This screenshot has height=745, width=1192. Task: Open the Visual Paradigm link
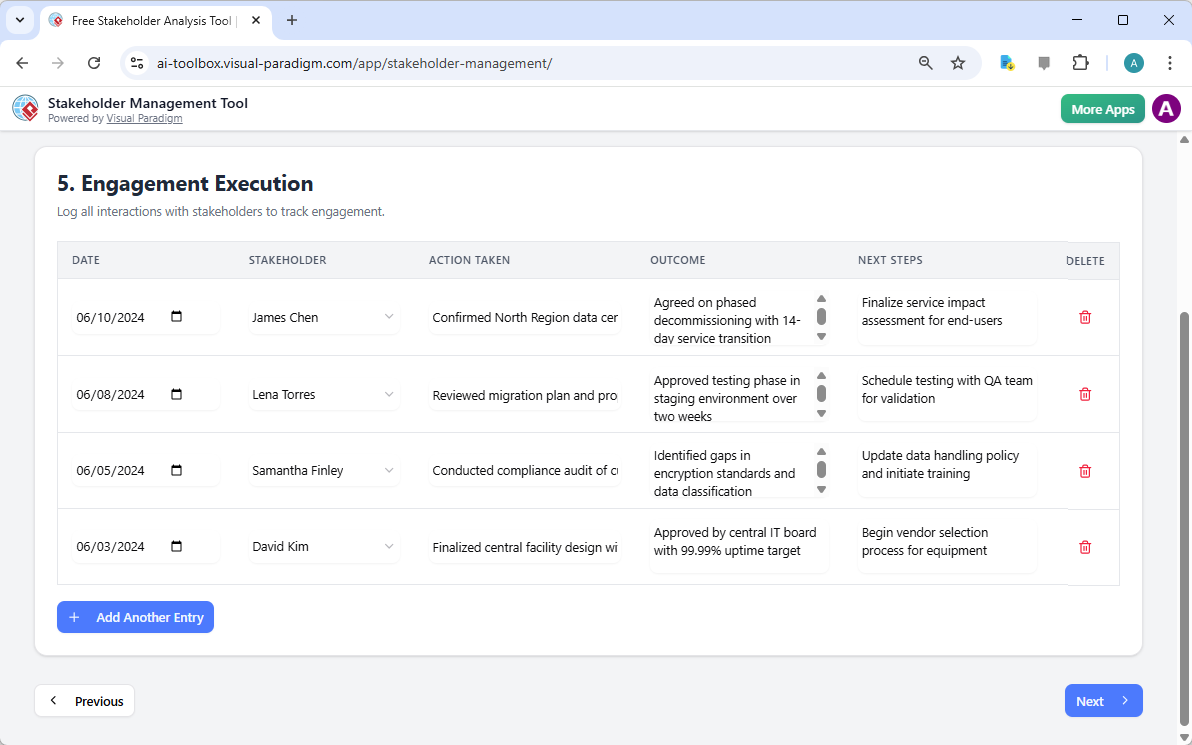click(144, 118)
